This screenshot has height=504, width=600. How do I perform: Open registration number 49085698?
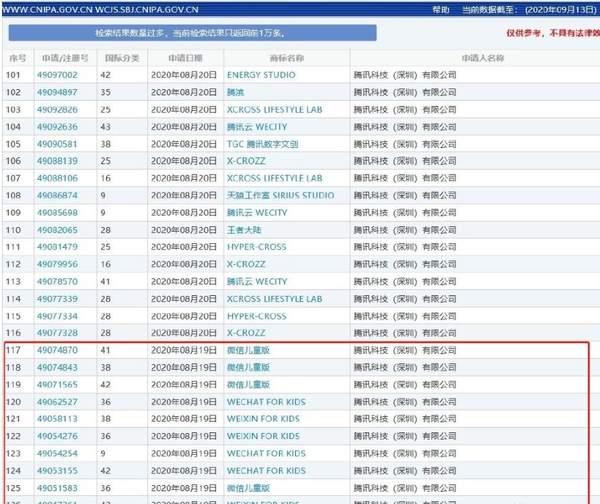(57, 212)
